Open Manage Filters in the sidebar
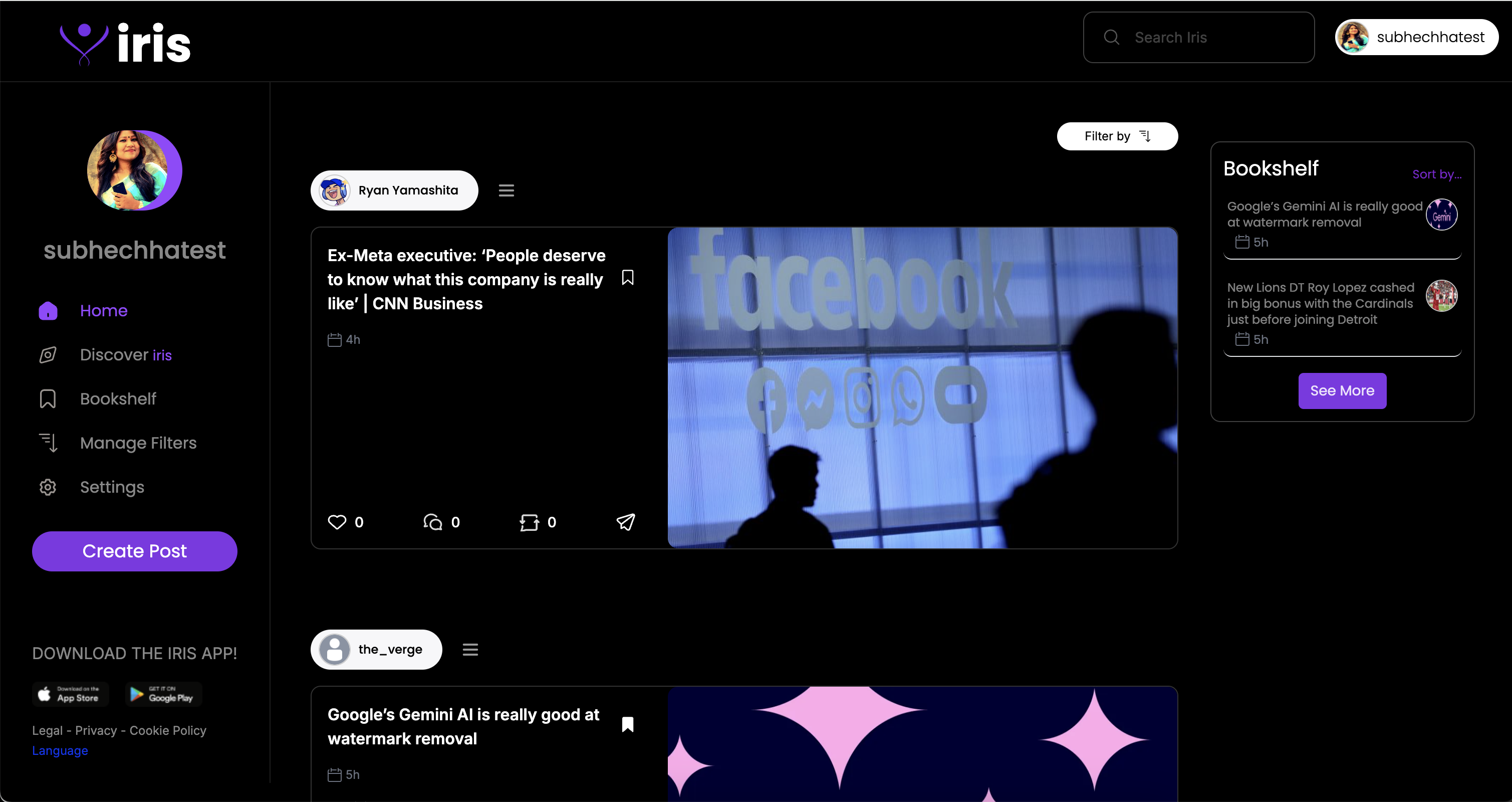This screenshot has width=1512, height=802. (x=138, y=443)
